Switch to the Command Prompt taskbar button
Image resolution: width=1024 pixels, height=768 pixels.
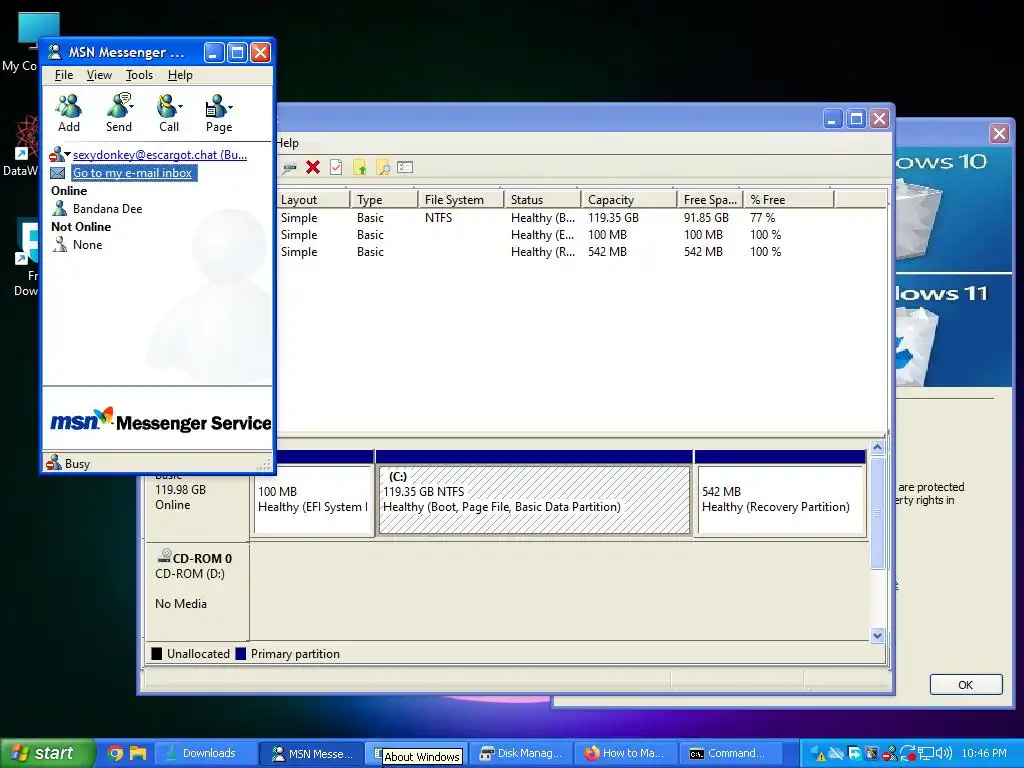[x=730, y=754]
